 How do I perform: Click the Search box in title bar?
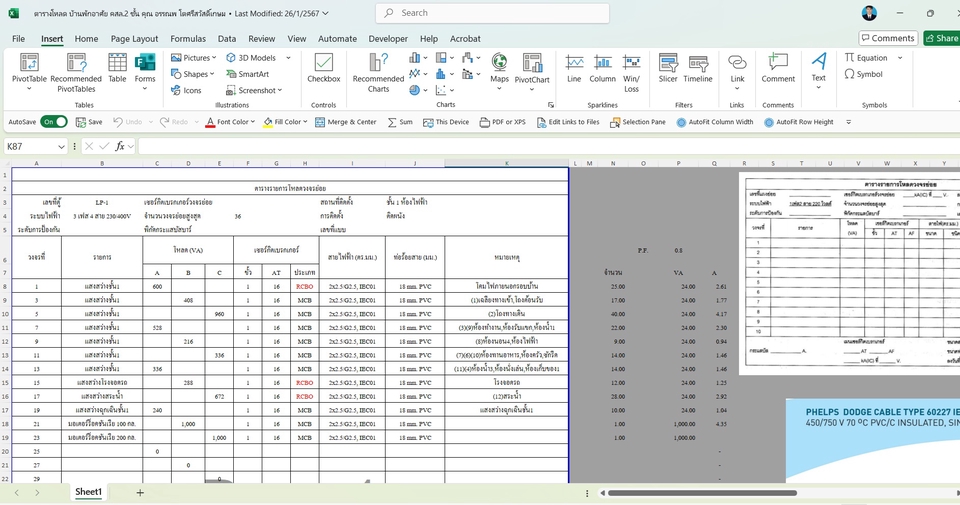480,13
